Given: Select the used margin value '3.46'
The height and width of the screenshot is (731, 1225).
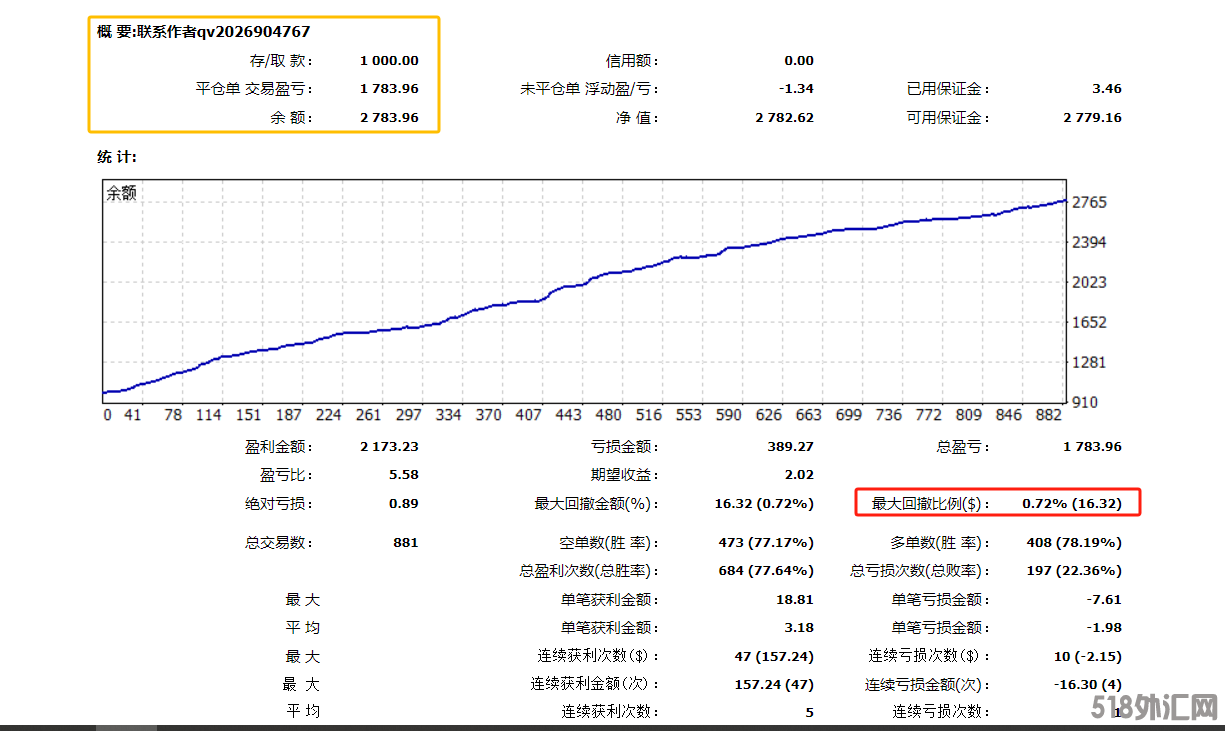Looking at the screenshot, I should click(x=1108, y=89).
